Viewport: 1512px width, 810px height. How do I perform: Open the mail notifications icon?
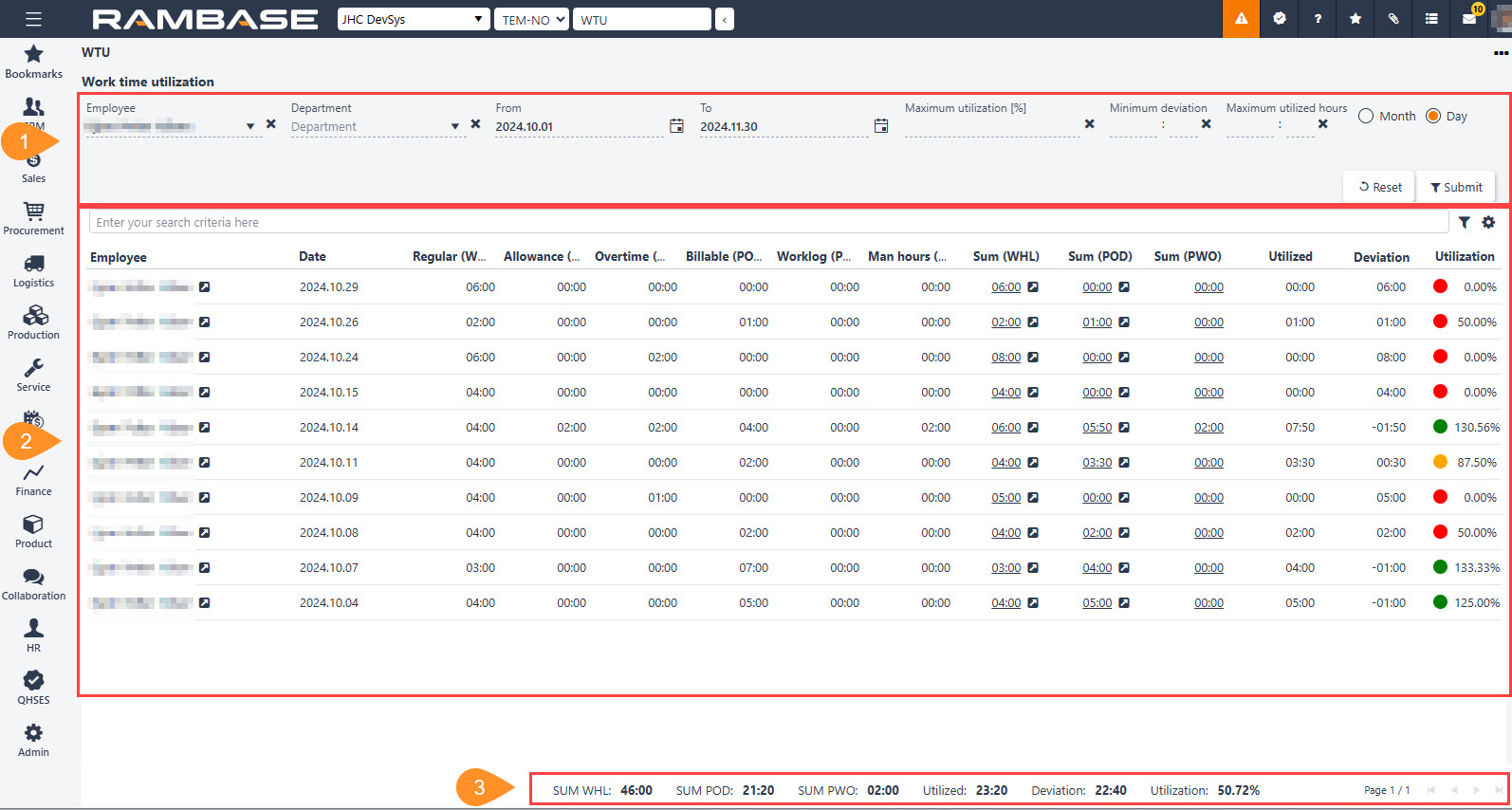(x=1469, y=19)
